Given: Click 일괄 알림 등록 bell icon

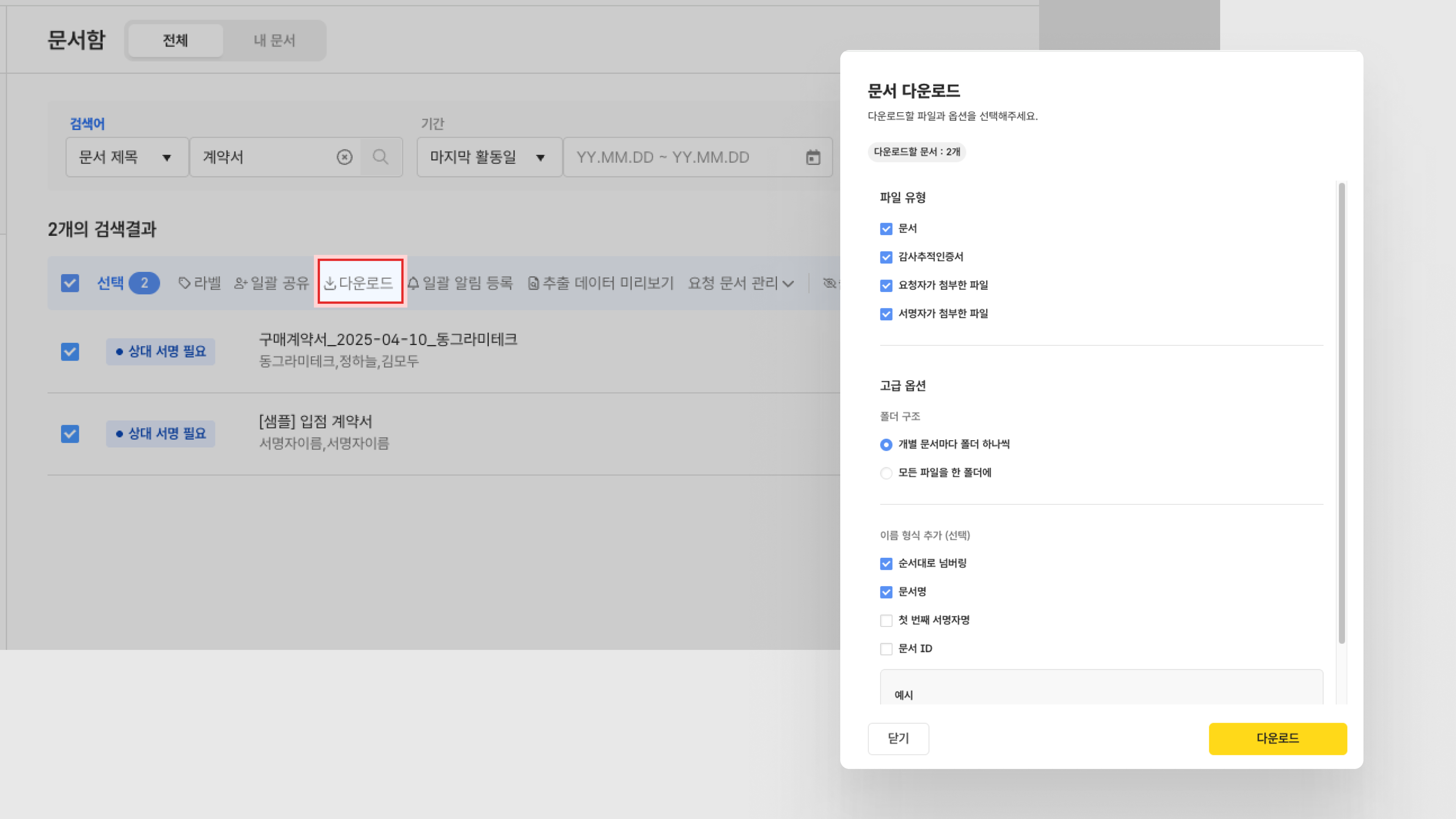Looking at the screenshot, I should (x=413, y=283).
